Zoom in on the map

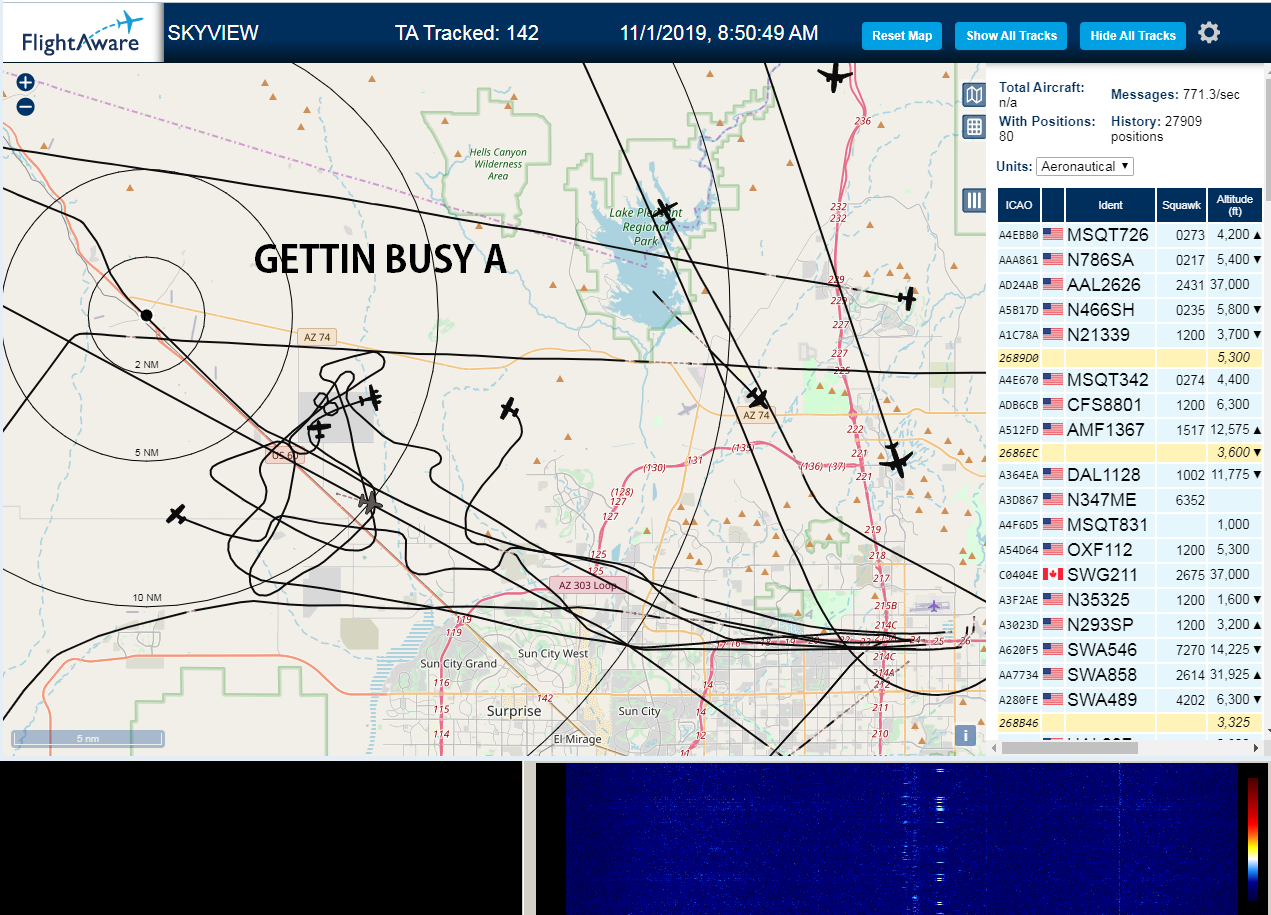(26, 83)
